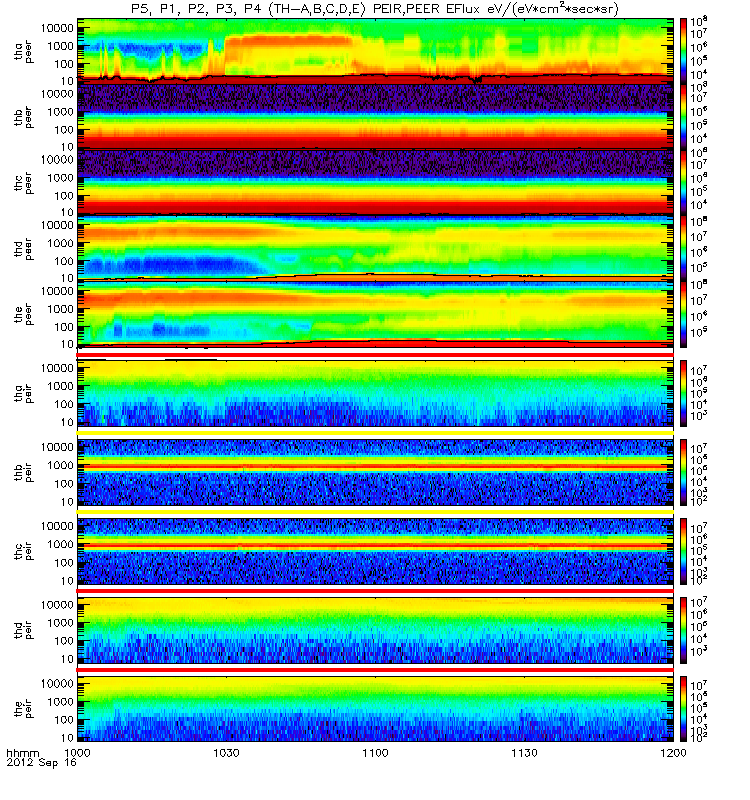Click the '1130' time axis label
This screenshot has width=750, height=800.
click(x=524, y=753)
